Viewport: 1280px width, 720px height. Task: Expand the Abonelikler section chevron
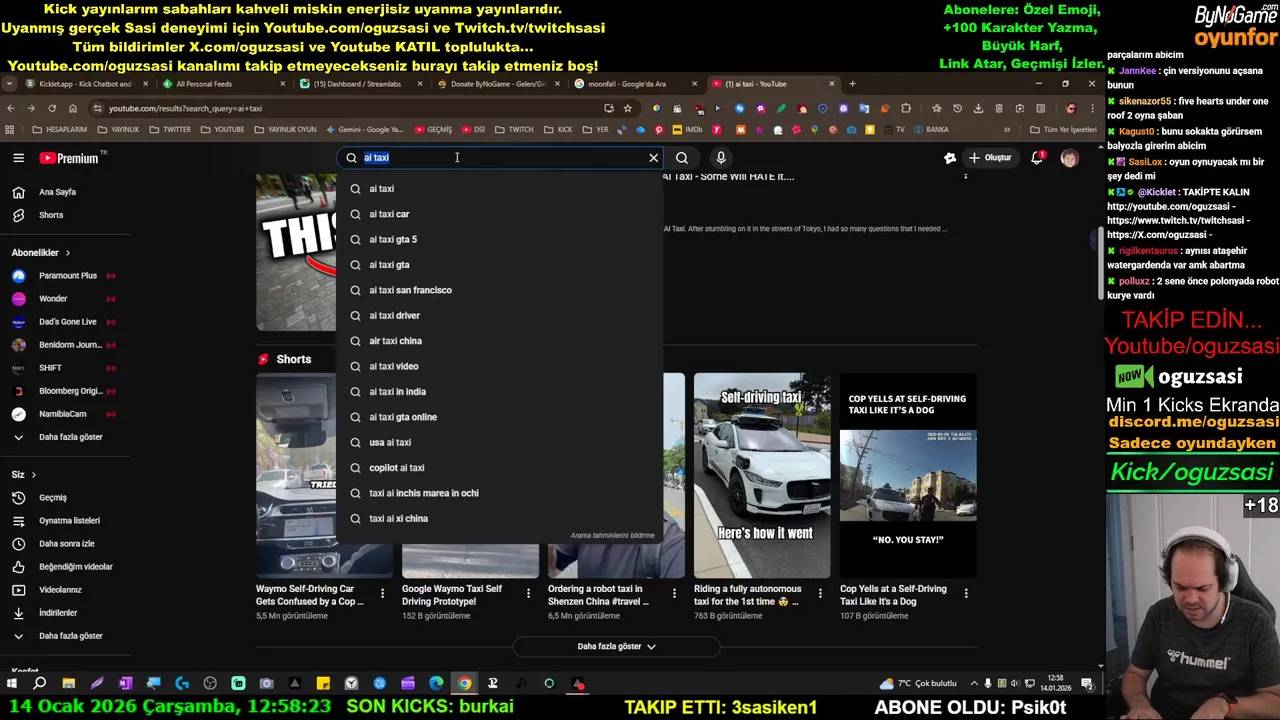pos(67,253)
